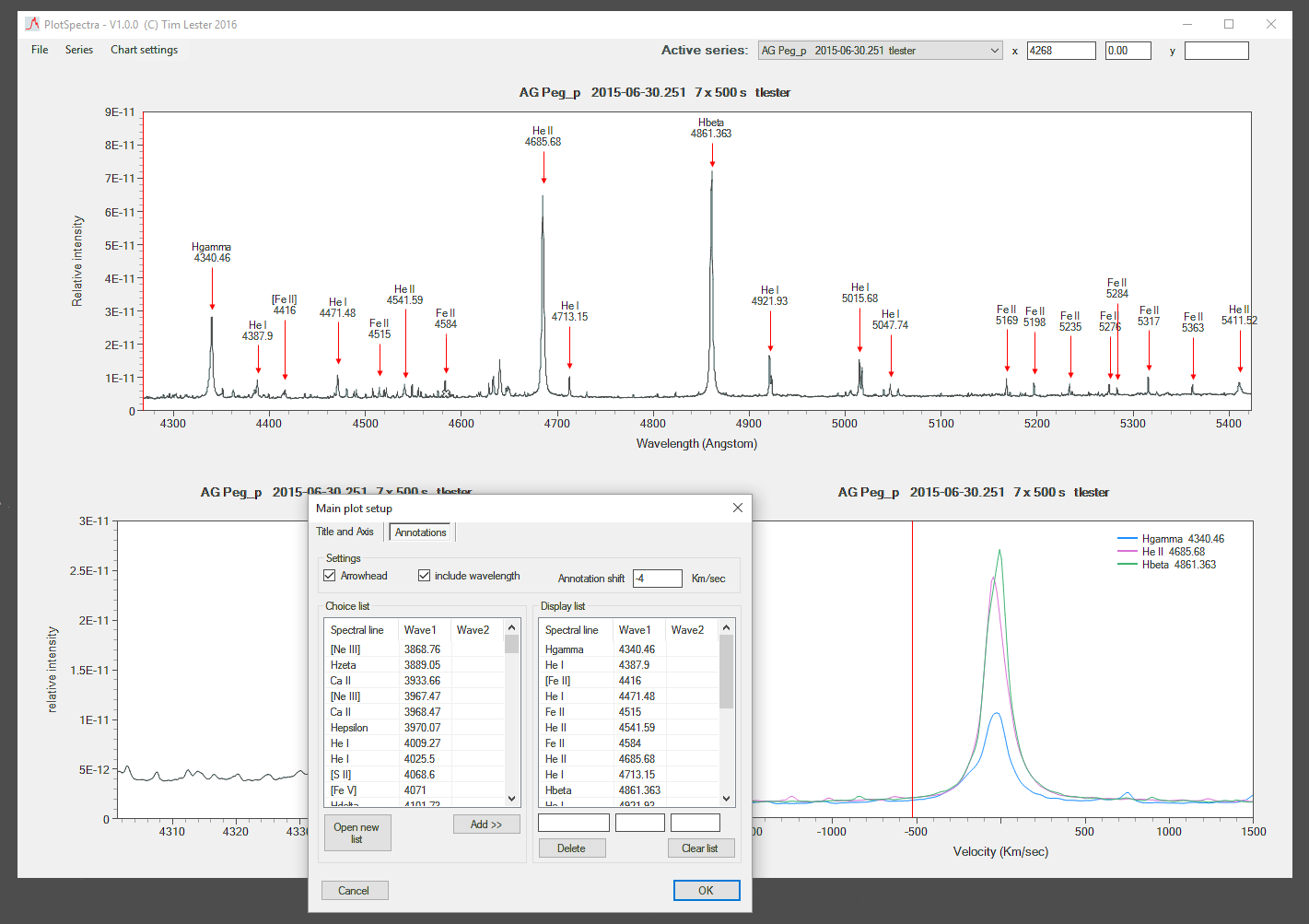
Task: Click the Clear list button
Action: click(700, 848)
